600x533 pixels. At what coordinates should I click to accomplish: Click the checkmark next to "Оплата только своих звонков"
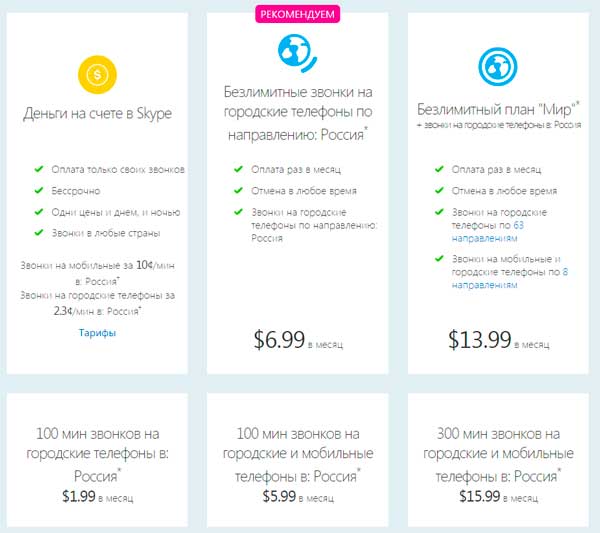(x=38, y=169)
